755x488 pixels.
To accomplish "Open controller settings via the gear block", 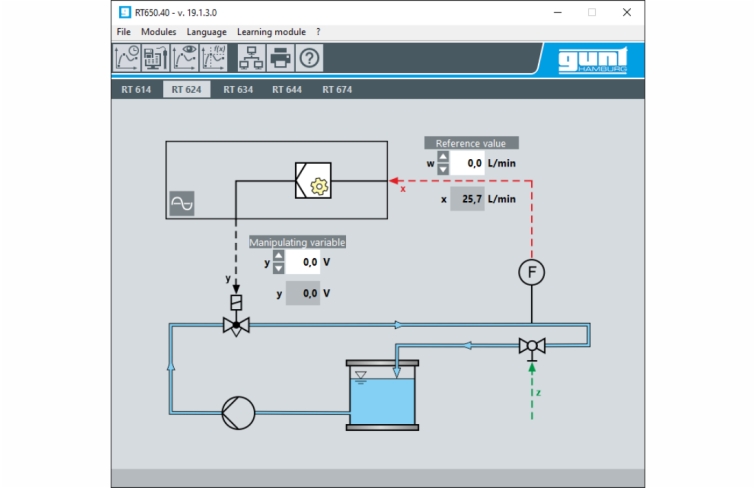I will coord(319,185).
